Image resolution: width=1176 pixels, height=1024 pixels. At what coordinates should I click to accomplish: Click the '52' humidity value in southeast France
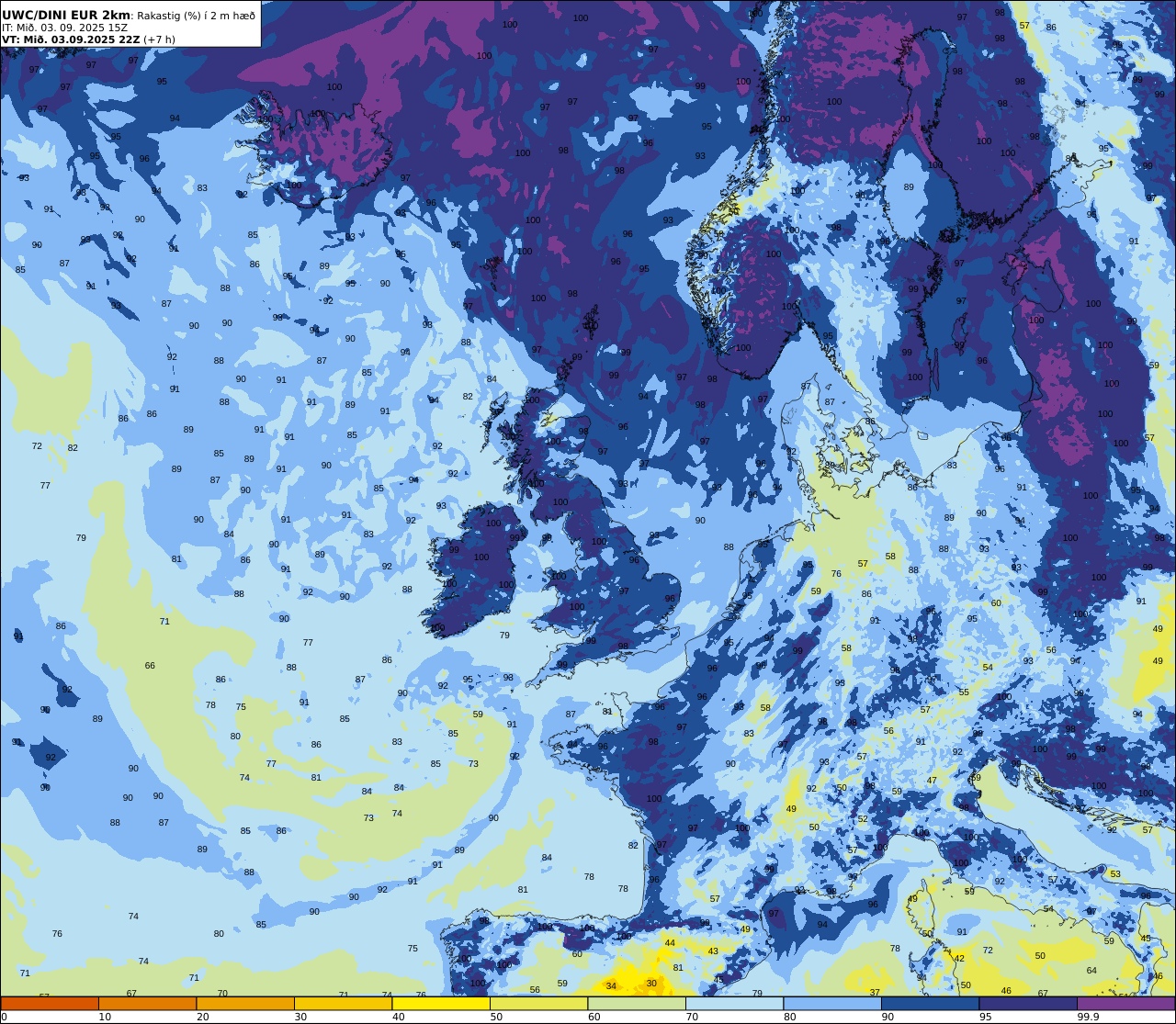click(863, 819)
